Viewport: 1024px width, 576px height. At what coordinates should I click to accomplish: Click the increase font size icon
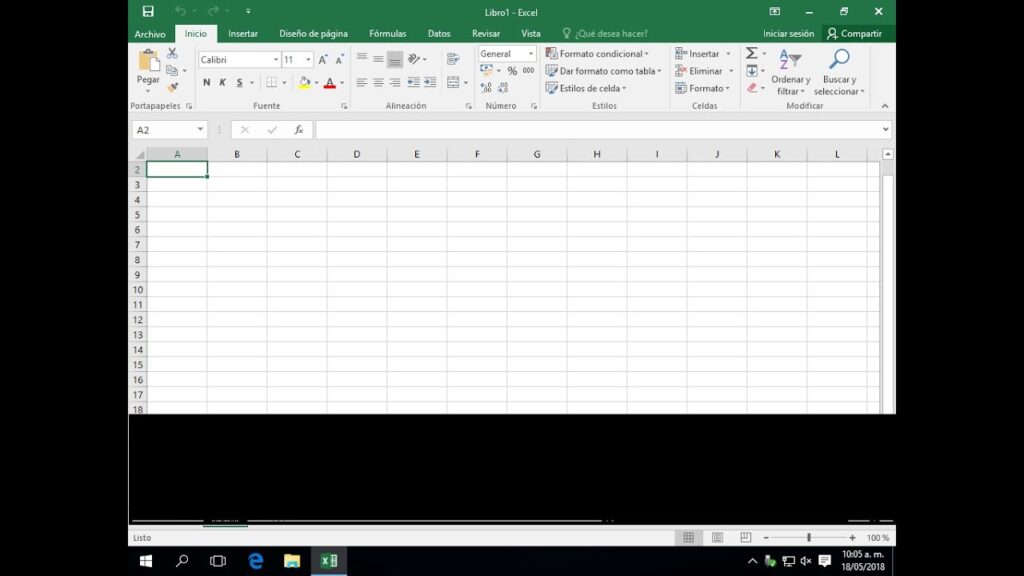[x=323, y=60]
